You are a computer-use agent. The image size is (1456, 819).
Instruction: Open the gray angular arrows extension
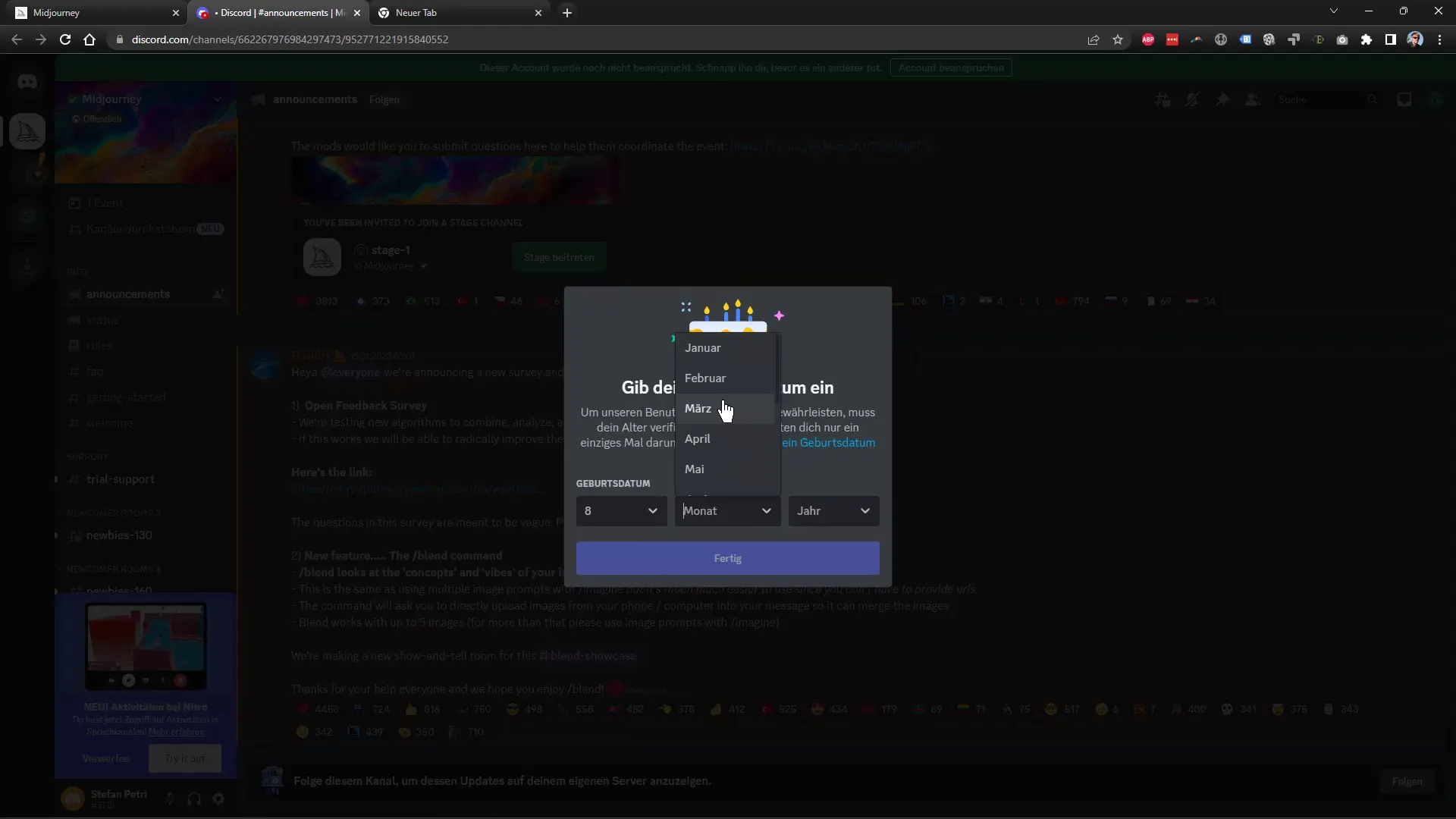click(x=1294, y=39)
